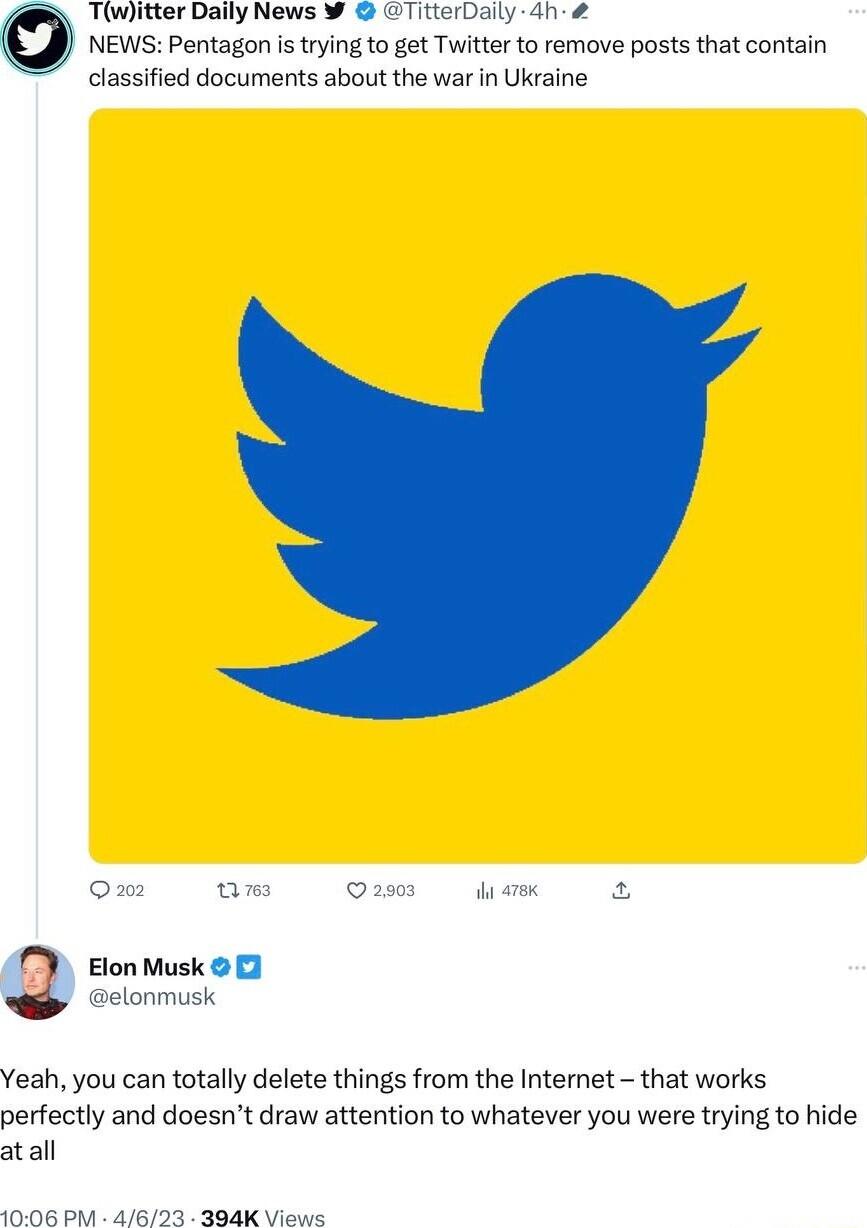Click the Twitter bird icon beside Elon Musk

point(247,966)
